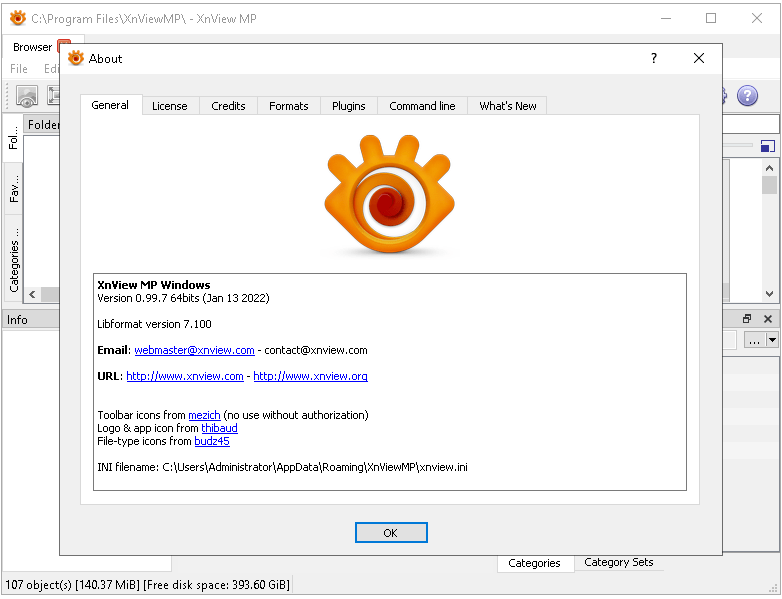Click the blue Help icon in toolbar
The height and width of the screenshot is (599, 782).
pos(748,95)
